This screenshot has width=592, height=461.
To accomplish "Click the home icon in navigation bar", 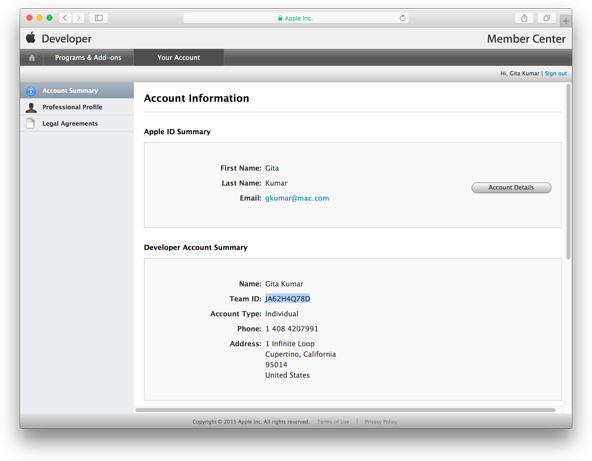I will coord(32,58).
